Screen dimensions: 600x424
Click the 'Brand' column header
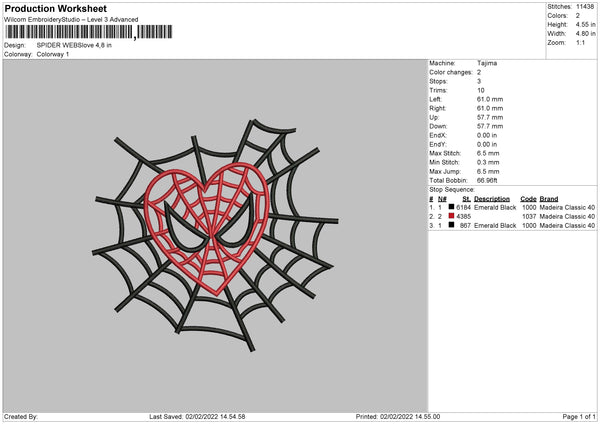(549, 199)
